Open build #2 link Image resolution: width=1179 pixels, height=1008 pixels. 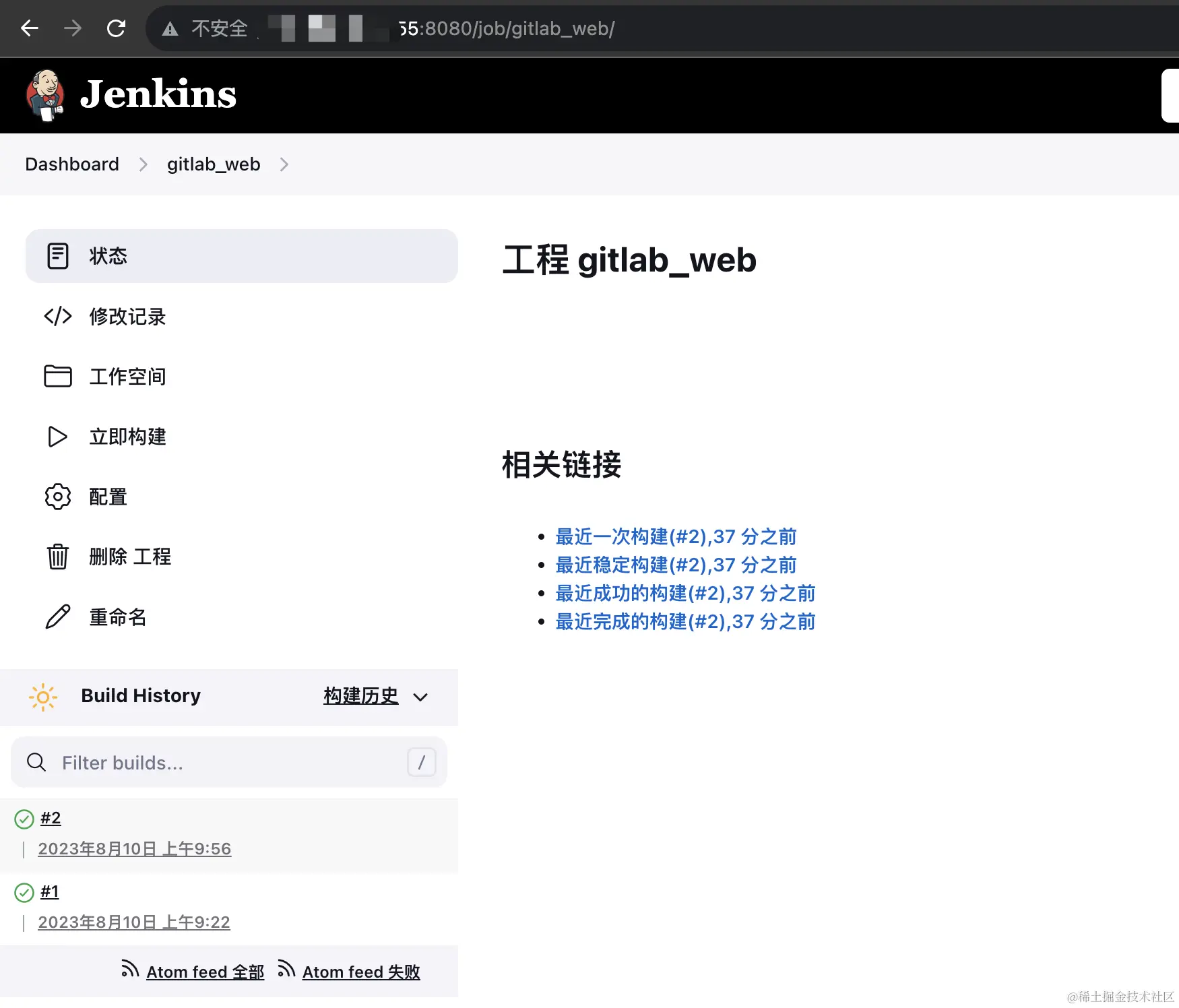(x=51, y=818)
